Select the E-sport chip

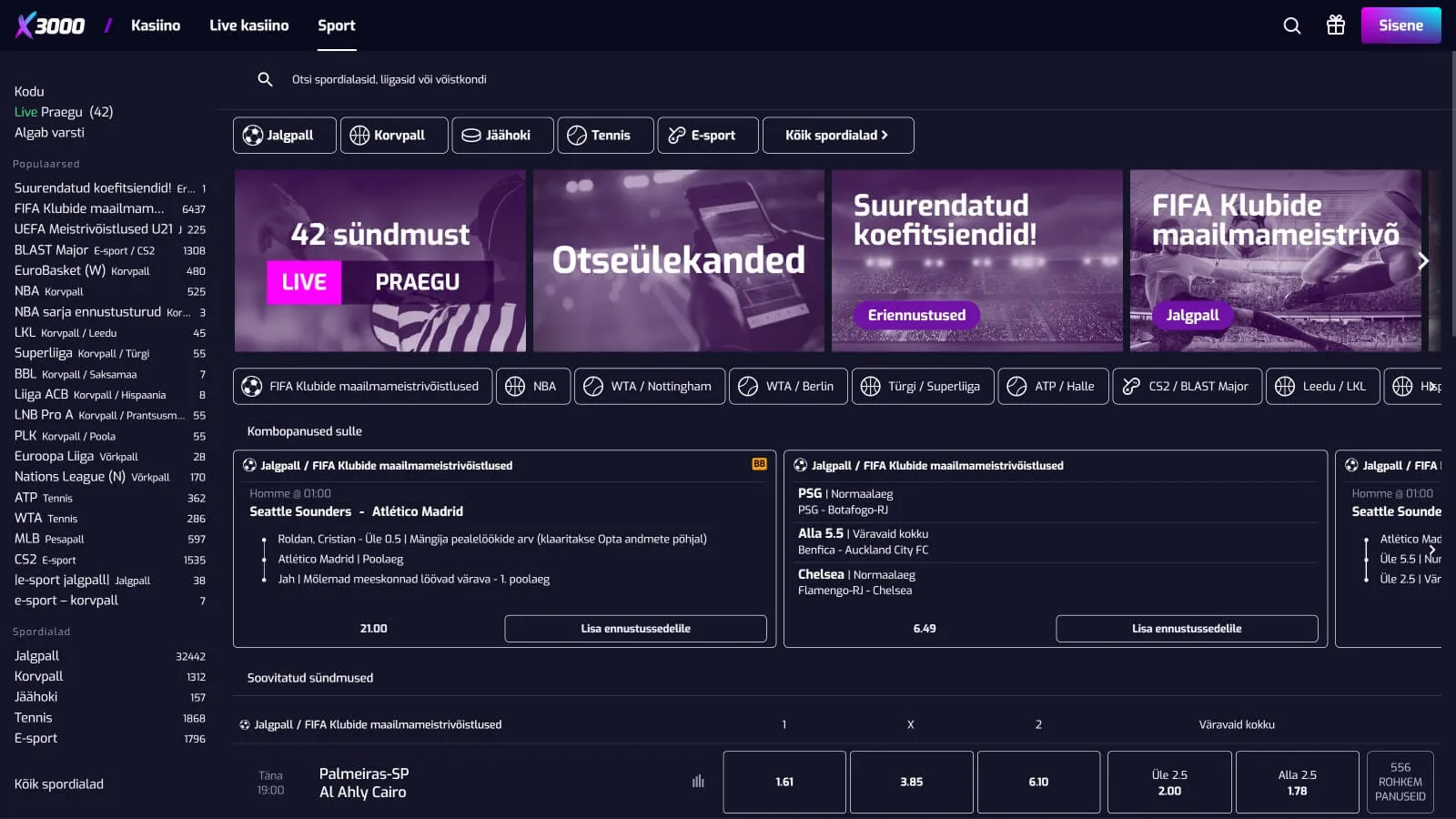point(708,136)
